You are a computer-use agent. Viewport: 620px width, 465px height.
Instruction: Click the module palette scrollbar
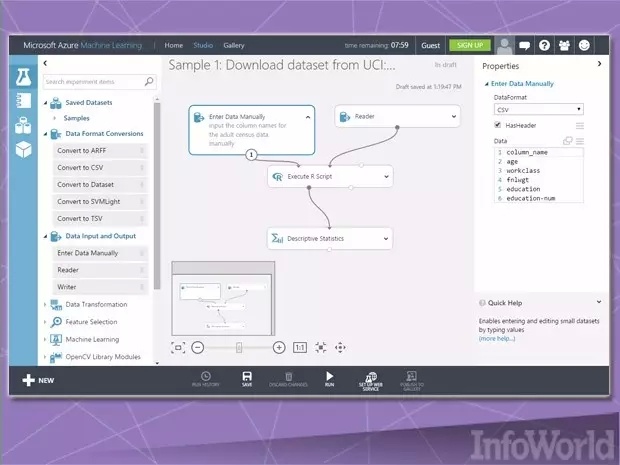157,195
